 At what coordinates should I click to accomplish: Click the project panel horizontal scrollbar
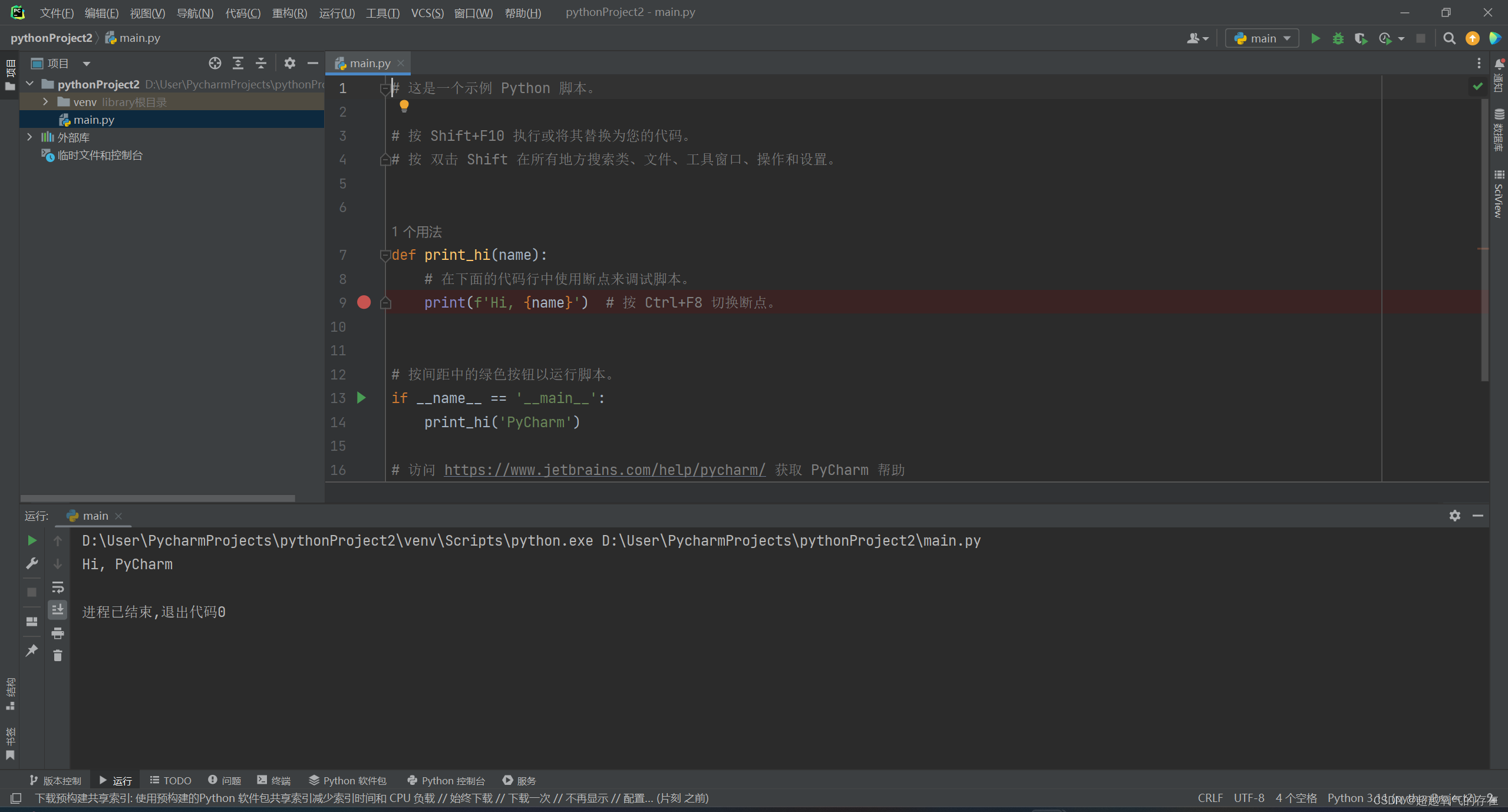click(157, 498)
